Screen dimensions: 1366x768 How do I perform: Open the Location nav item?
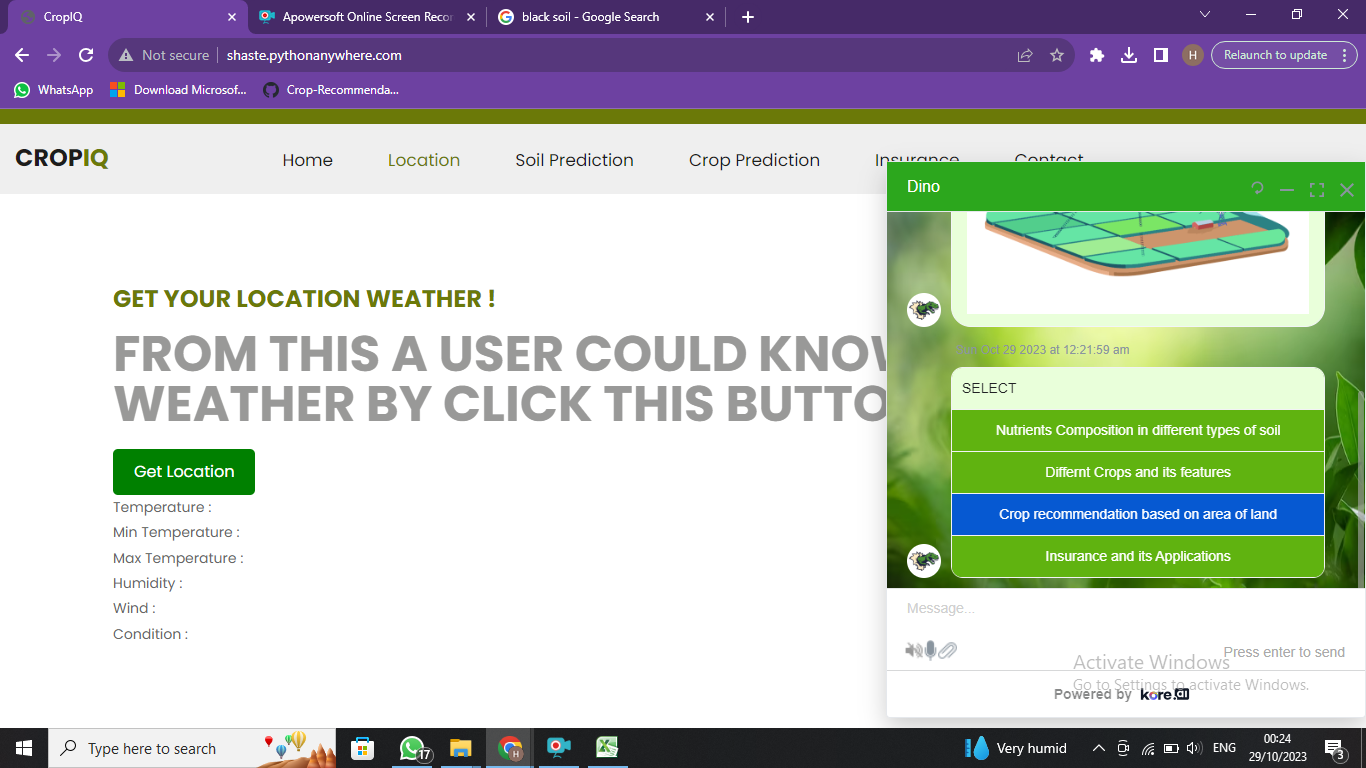click(x=424, y=160)
